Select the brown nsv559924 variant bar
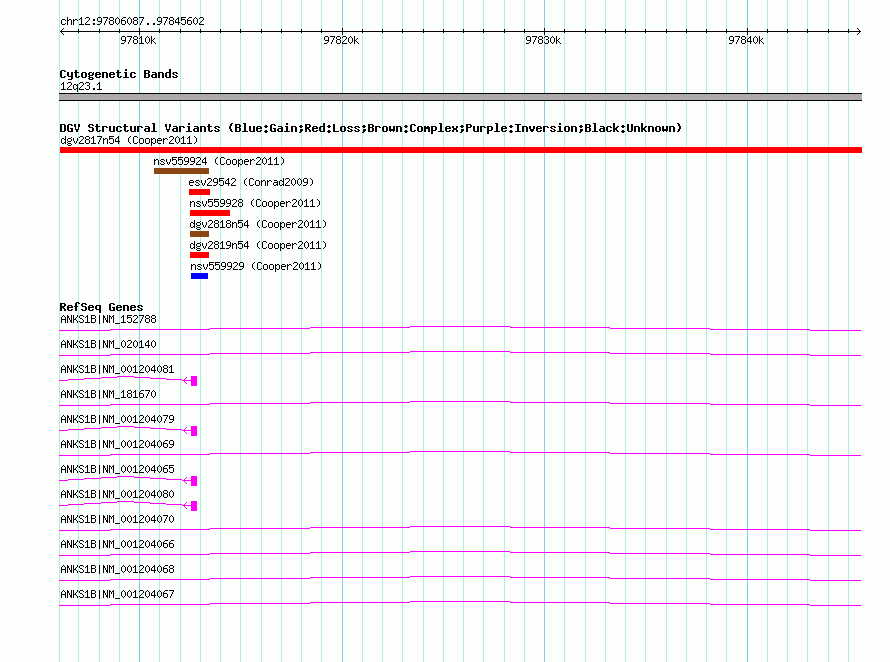Image resolution: width=890 pixels, height=662 pixels. (x=181, y=171)
